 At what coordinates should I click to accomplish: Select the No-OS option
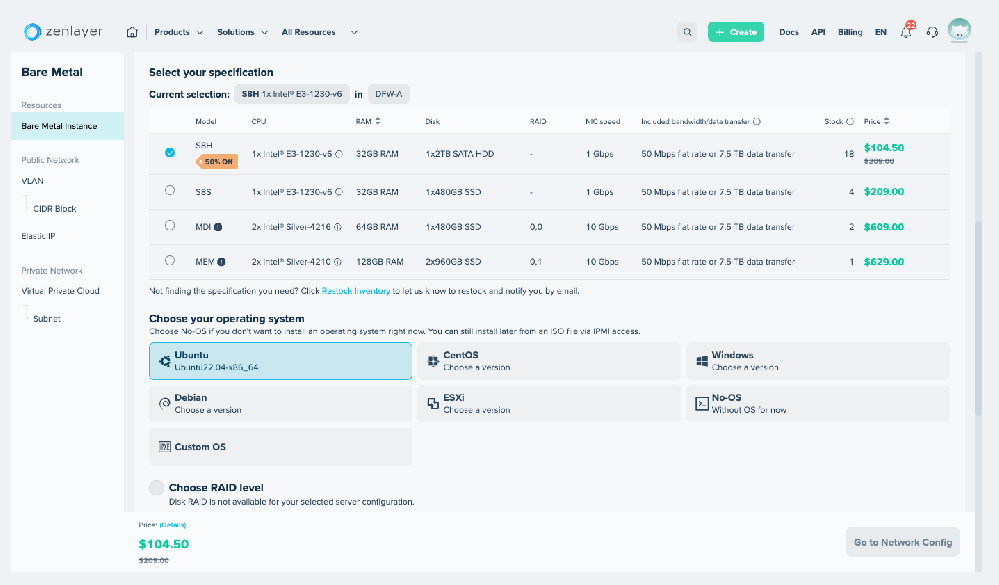pyautogui.click(x=817, y=403)
